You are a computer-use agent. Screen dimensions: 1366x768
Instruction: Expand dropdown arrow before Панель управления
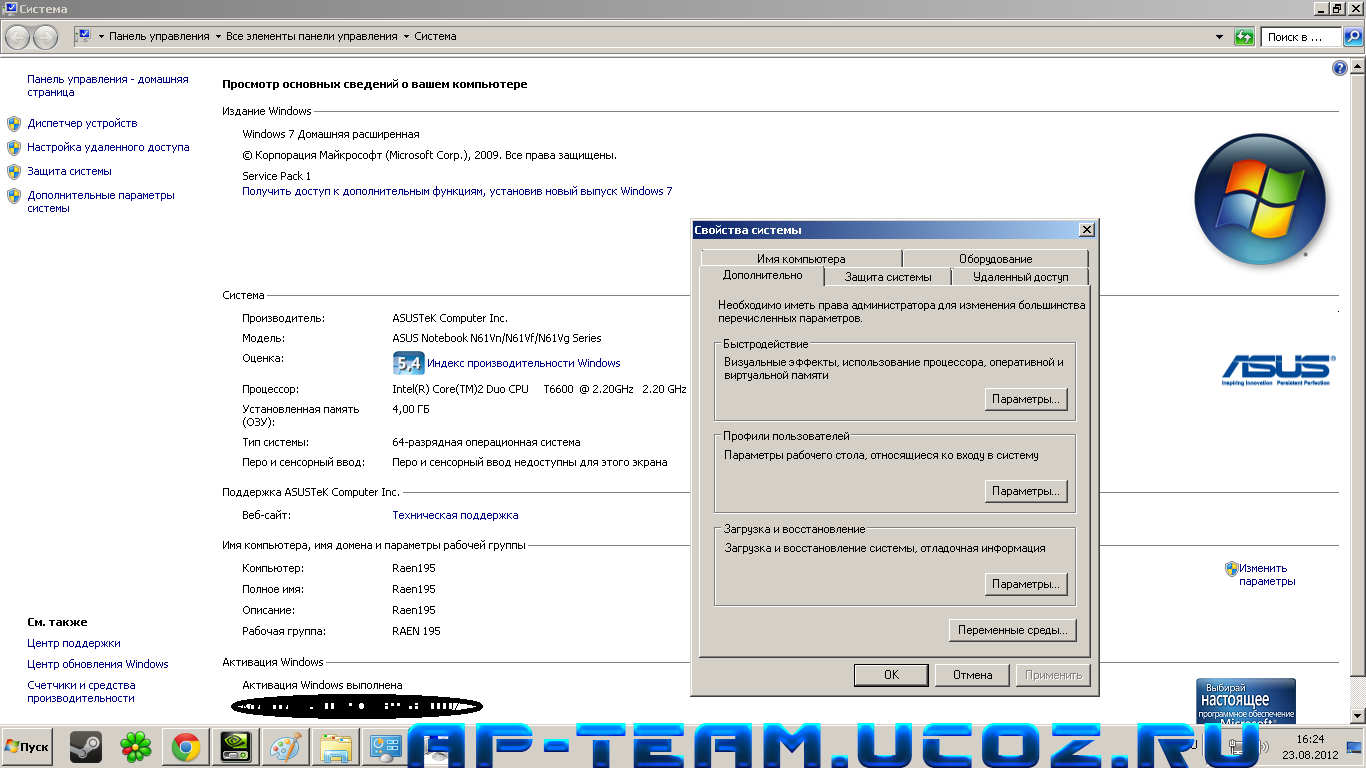101,37
